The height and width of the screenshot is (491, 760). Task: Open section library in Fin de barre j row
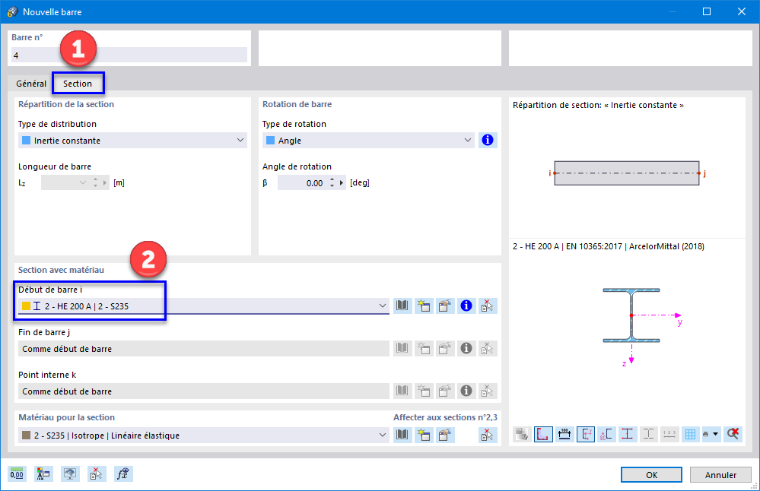pyautogui.click(x=402, y=348)
